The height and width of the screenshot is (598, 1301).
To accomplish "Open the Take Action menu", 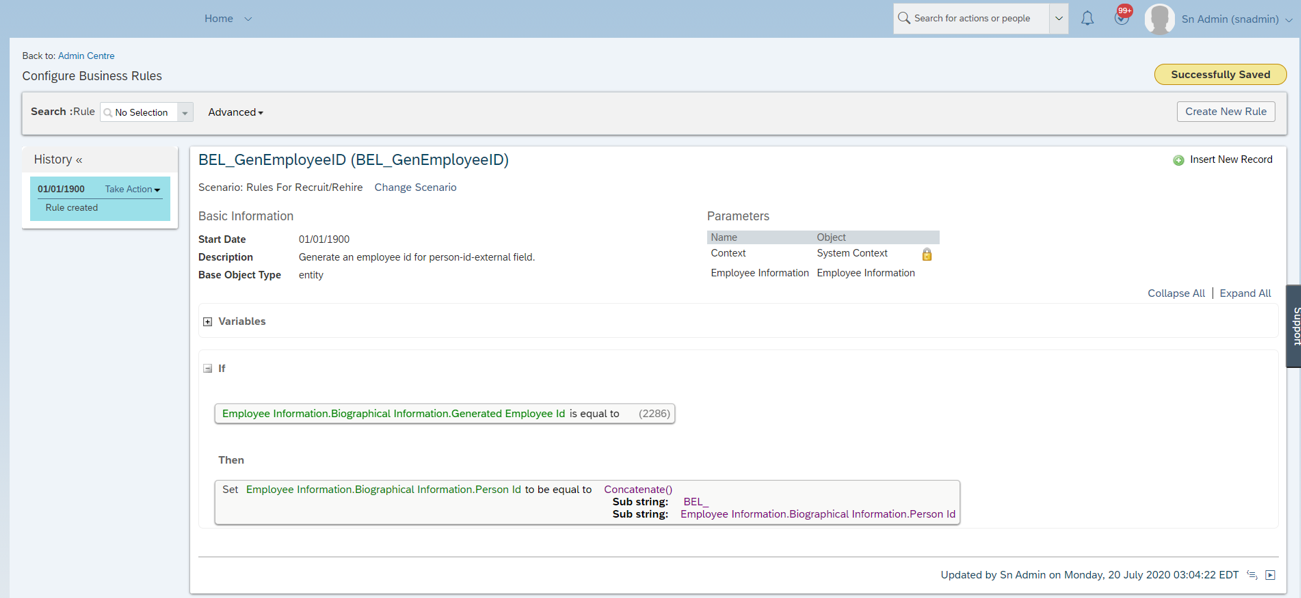I will [133, 189].
